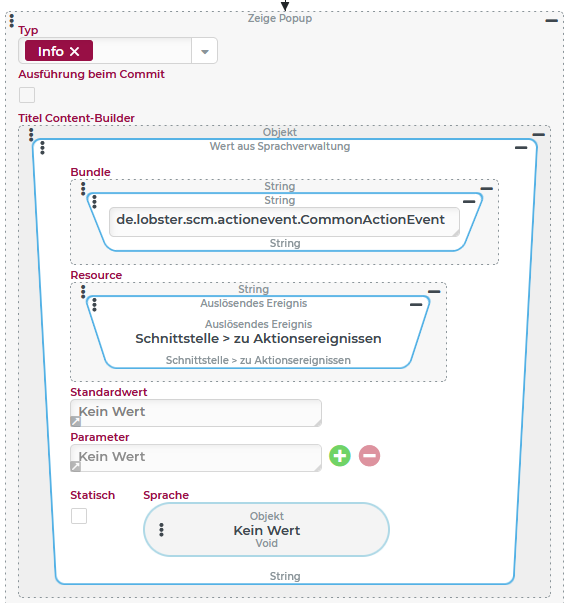Open the Auslösendes Ereignis block's three-dot menu
This screenshot has width=567, height=603.
point(95,305)
